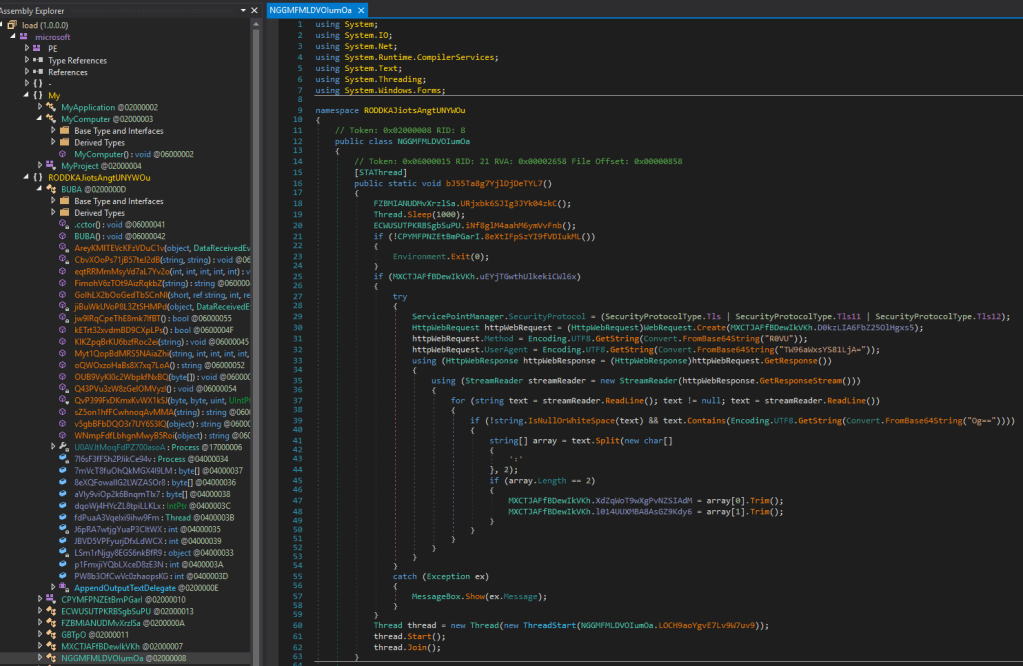This screenshot has height=666, width=1023.
Task: Click the PE node icon
Action: pos(39,47)
